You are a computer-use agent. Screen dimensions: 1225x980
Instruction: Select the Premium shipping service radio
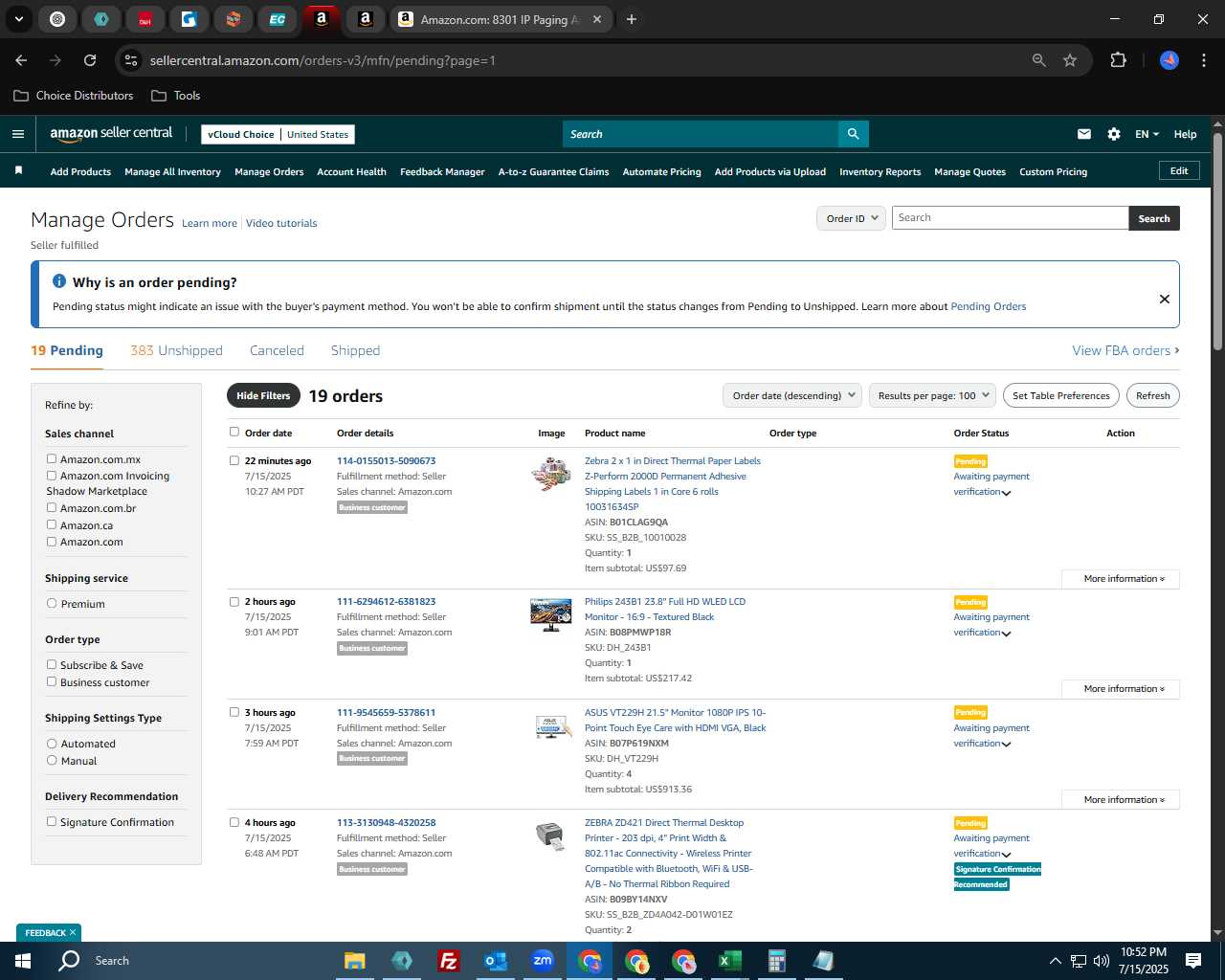pos(52,603)
